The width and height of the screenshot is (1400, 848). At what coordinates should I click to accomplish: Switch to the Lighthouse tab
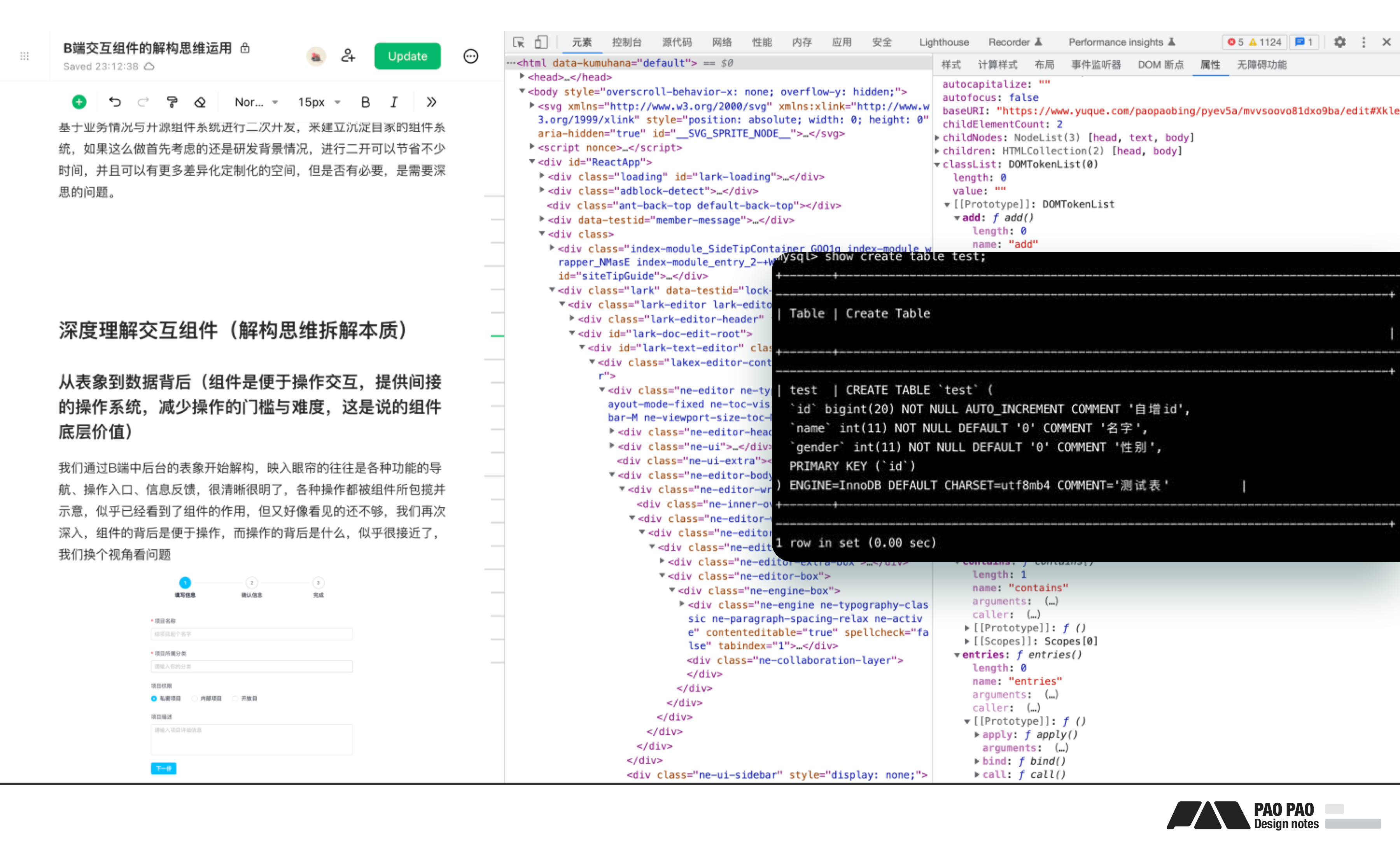[x=944, y=42]
